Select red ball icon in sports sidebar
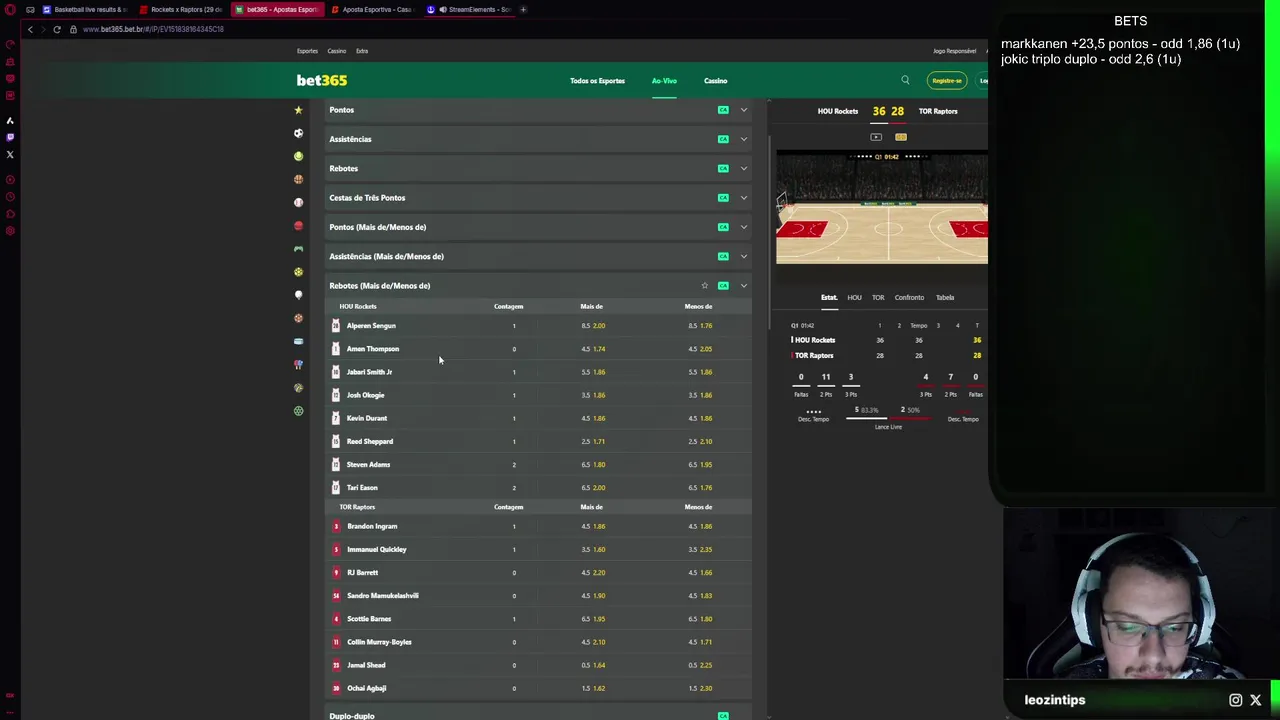 click(x=298, y=226)
